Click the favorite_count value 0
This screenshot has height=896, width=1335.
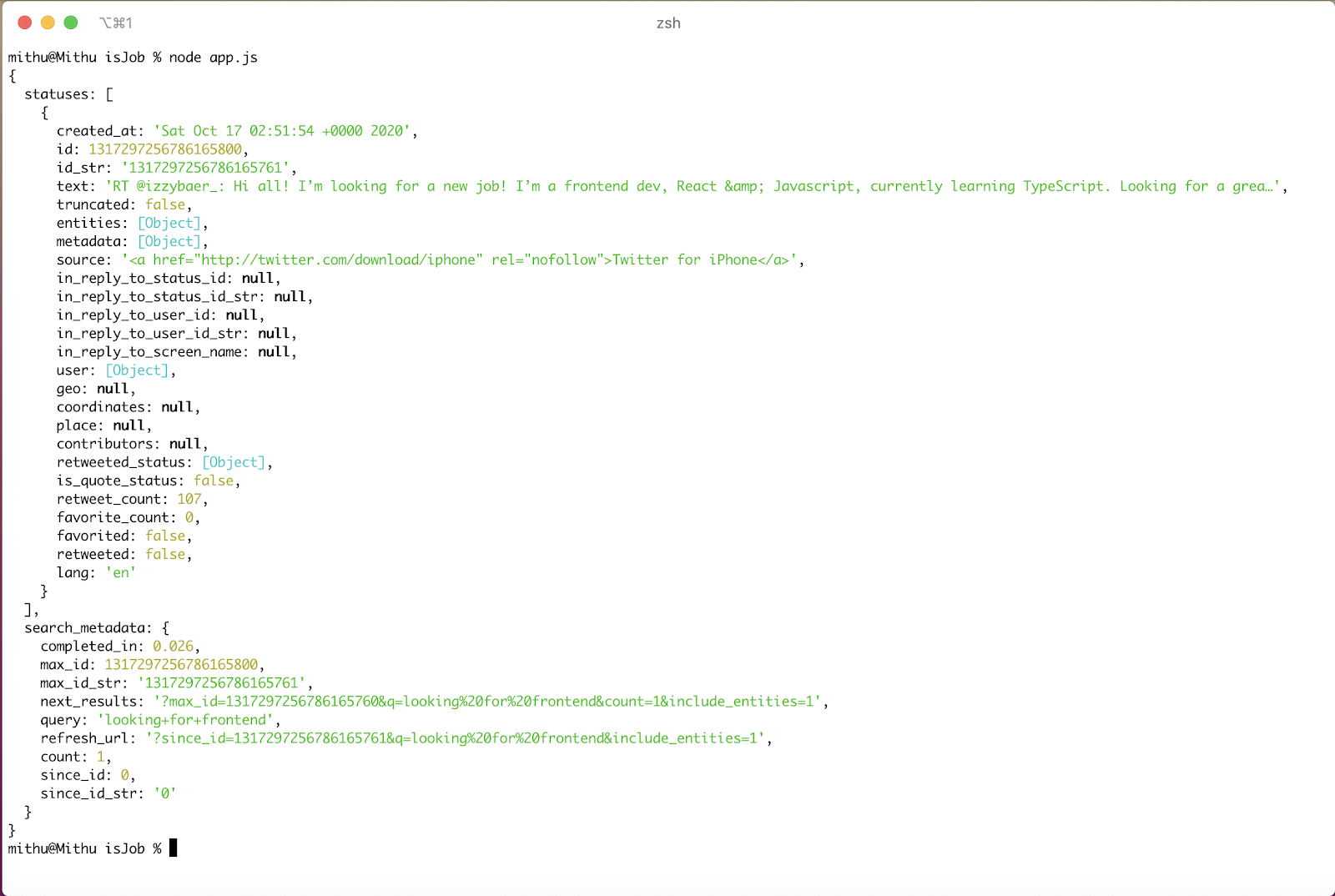click(x=189, y=516)
